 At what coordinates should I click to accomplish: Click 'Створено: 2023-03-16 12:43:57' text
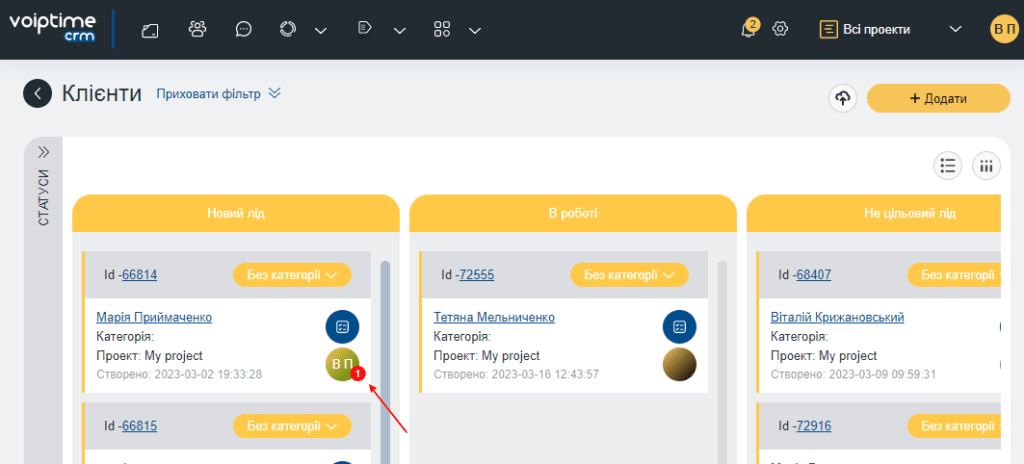coord(516,375)
